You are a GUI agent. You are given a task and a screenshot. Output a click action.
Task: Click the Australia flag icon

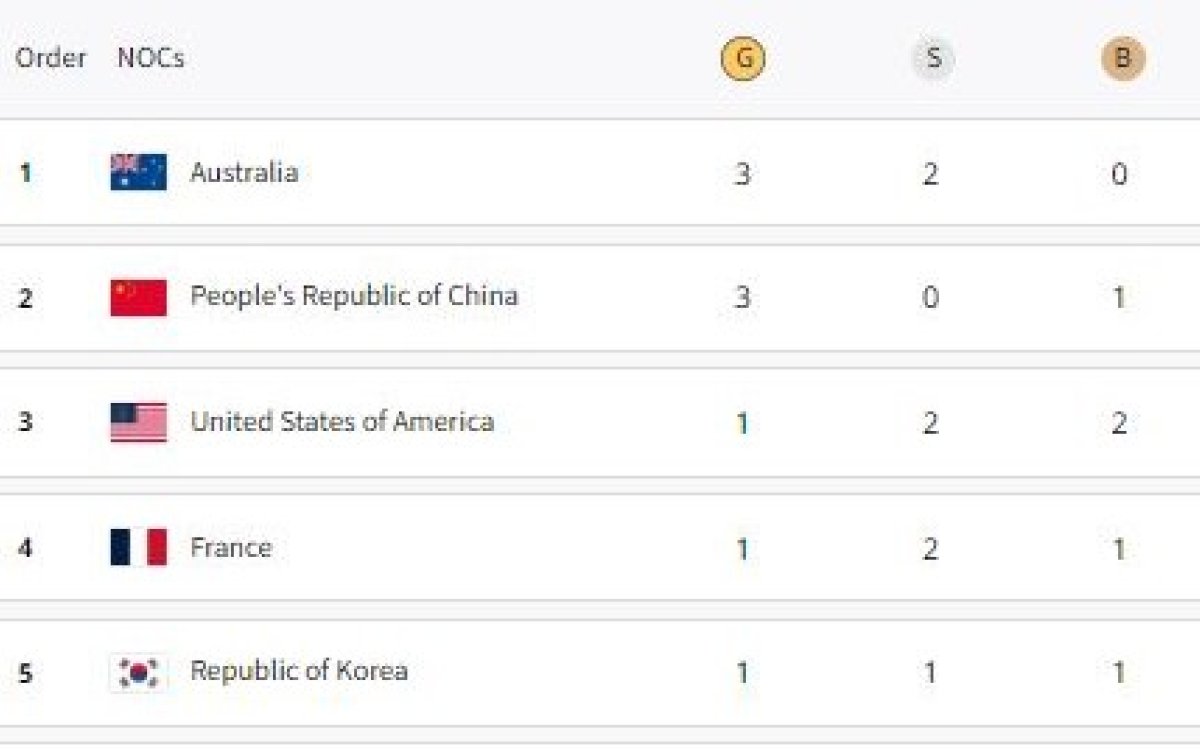click(x=138, y=173)
